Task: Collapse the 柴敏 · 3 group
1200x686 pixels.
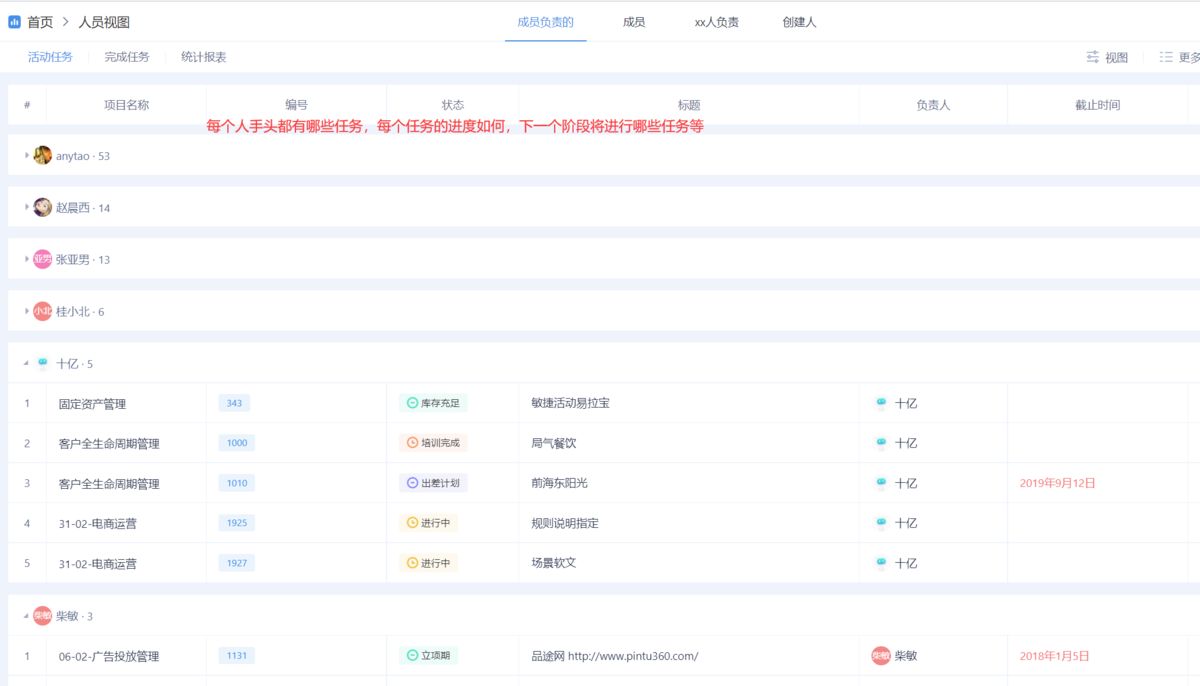Action: coord(27,616)
